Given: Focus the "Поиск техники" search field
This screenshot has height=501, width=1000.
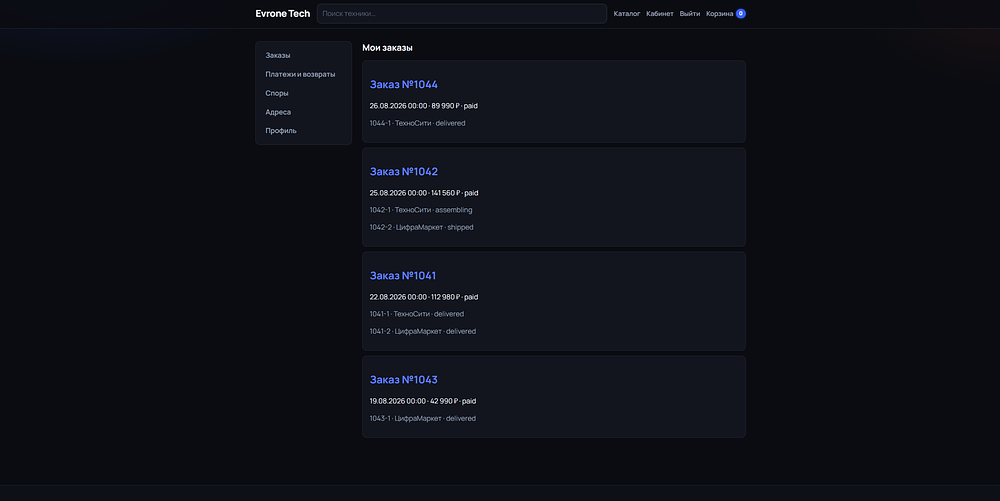Looking at the screenshot, I should click(462, 13).
